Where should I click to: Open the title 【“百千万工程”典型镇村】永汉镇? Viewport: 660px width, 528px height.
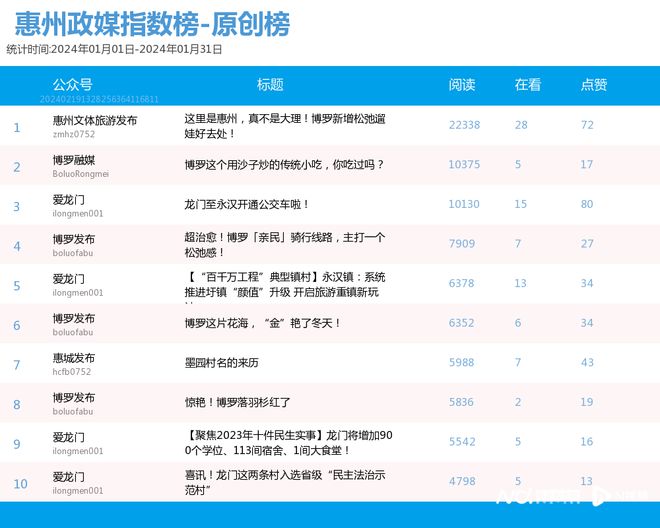coord(285,285)
